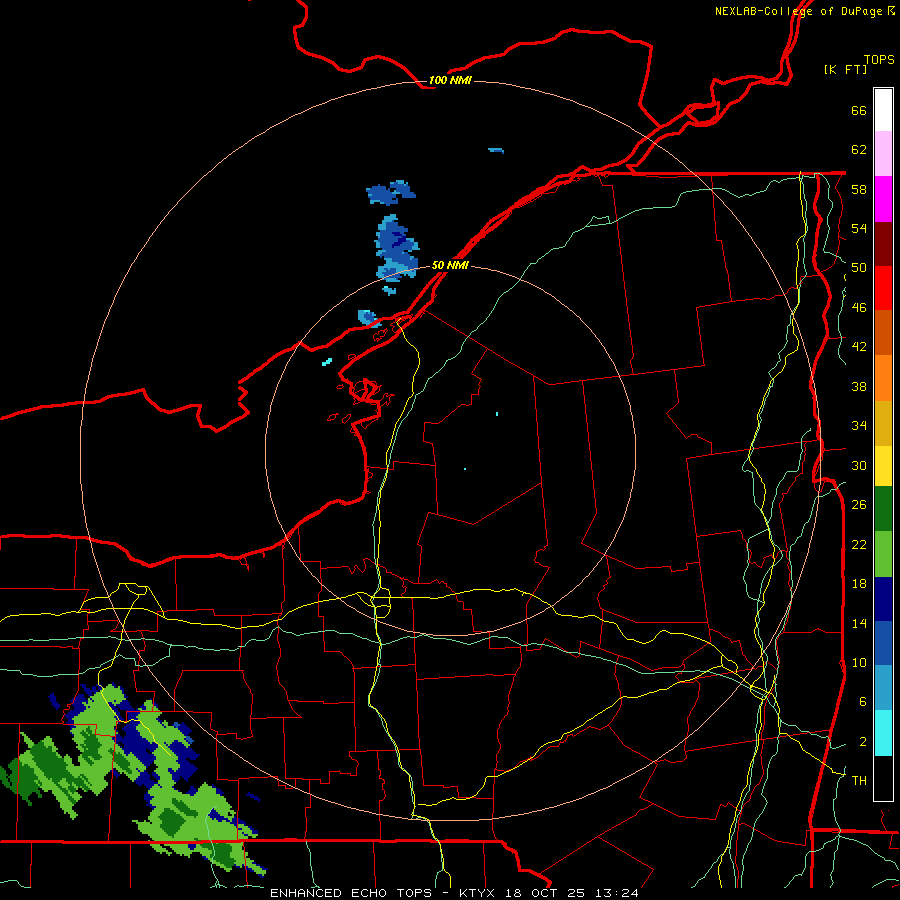Click the "54" legend value
The height and width of the screenshot is (900, 900).
(859, 228)
